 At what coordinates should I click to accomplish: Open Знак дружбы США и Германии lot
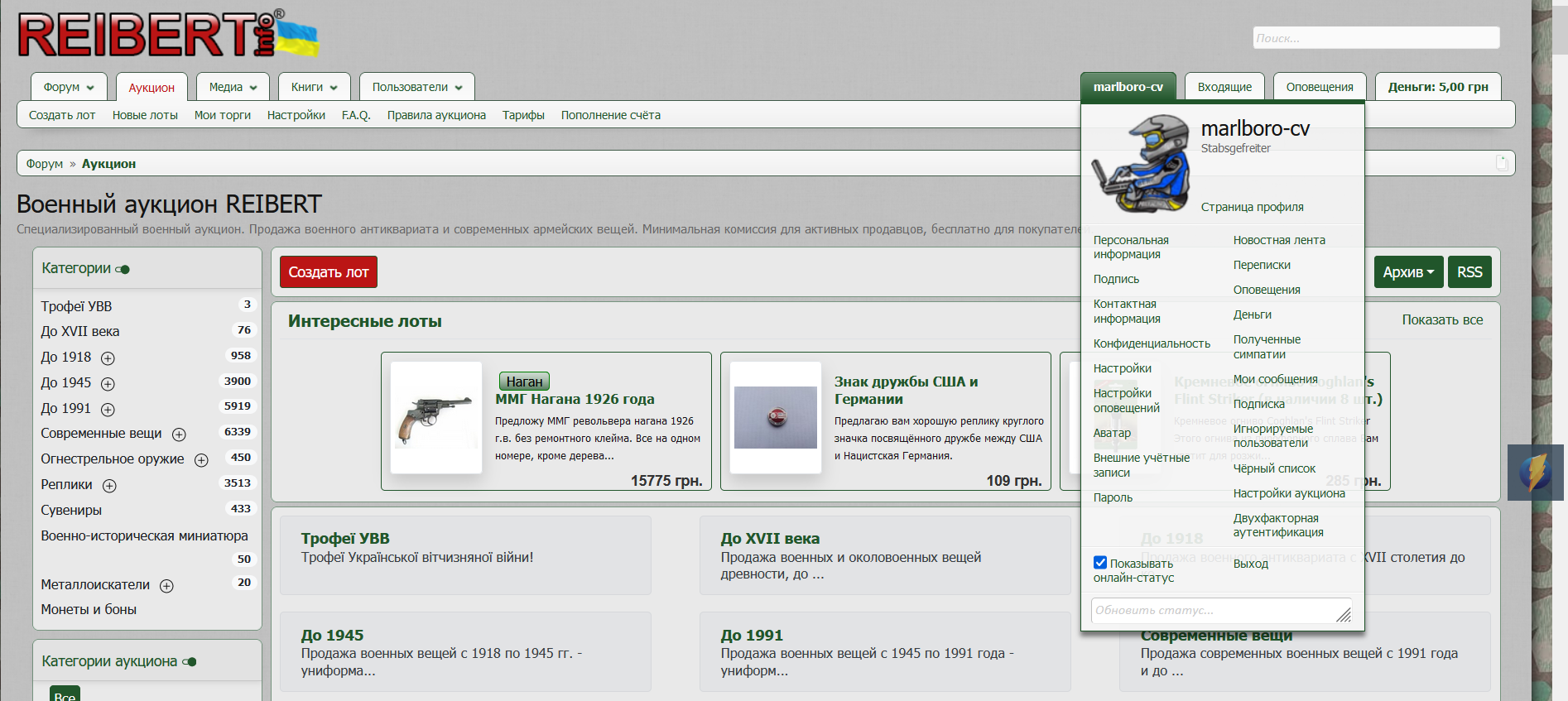pyautogui.click(x=907, y=390)
